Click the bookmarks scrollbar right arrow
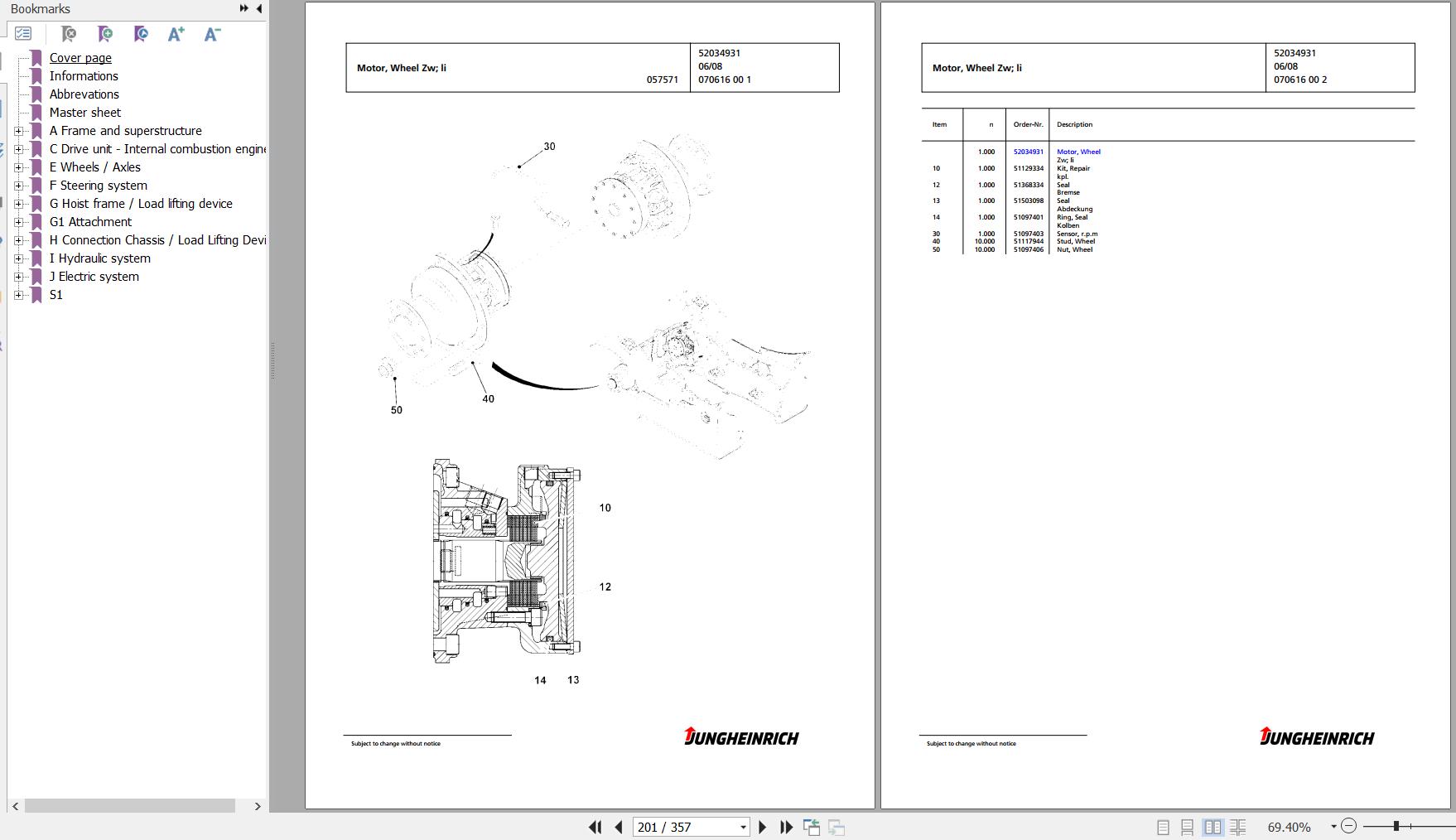This screenshot has height=840, width=1456. 258,806
